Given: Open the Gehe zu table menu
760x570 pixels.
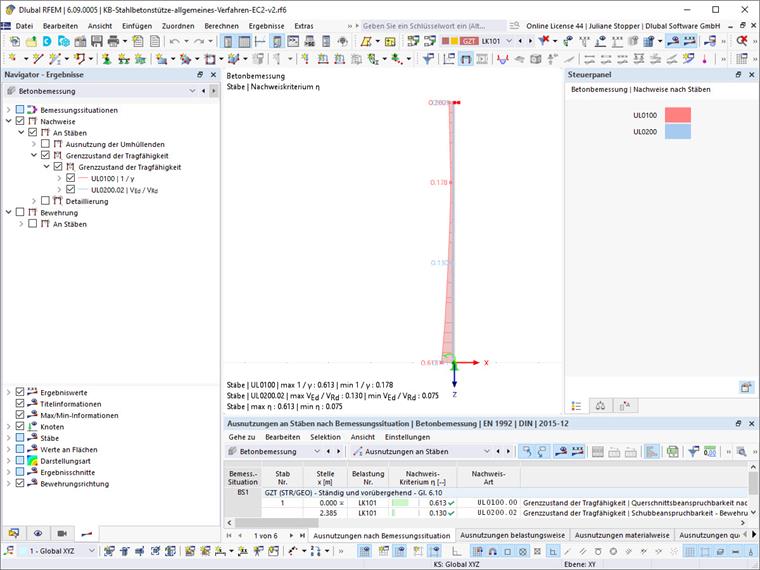Looking at the screenshot, I should tap(241, 437).
